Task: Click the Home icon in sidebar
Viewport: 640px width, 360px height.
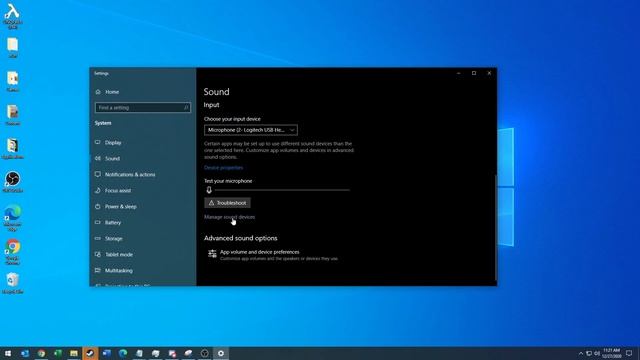Action: [x=98, y=92]
